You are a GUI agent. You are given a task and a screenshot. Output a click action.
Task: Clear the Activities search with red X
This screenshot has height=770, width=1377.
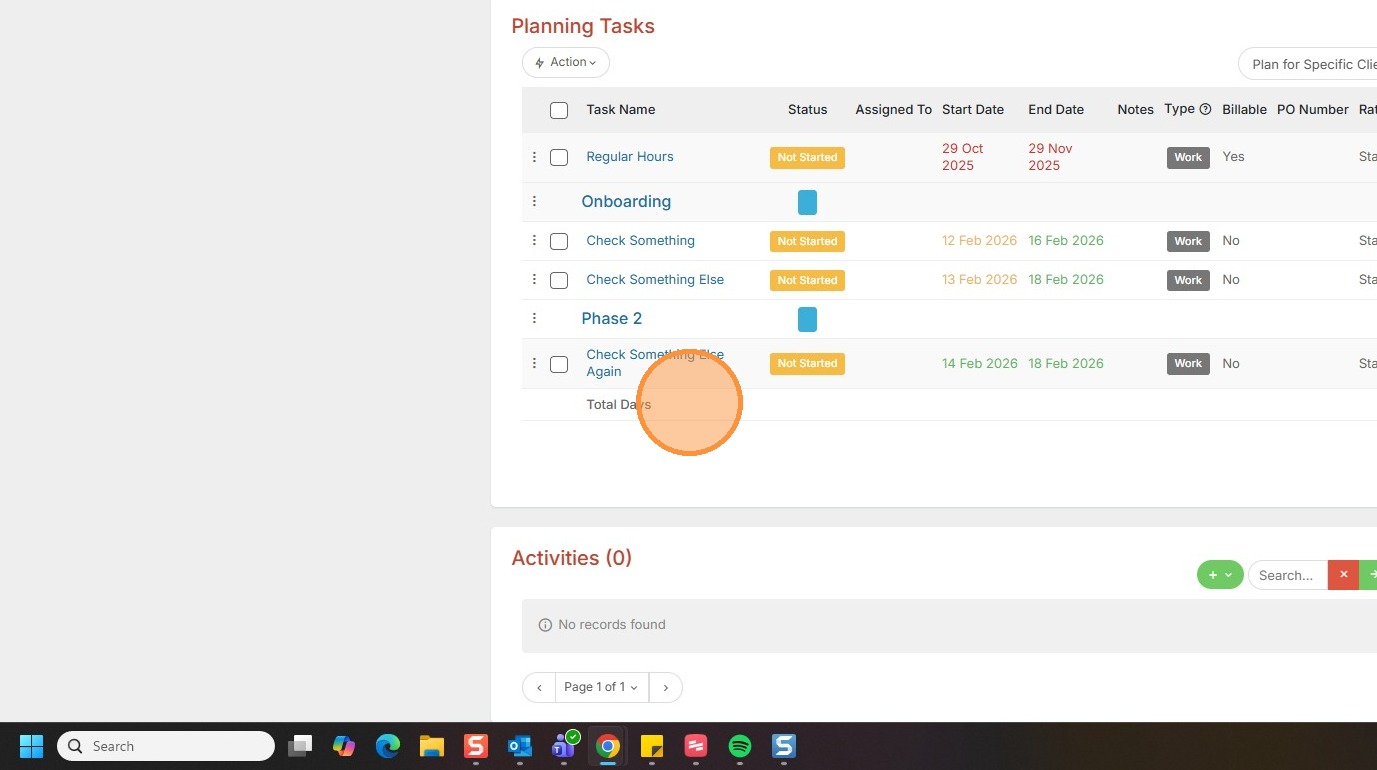(1343, 575)
